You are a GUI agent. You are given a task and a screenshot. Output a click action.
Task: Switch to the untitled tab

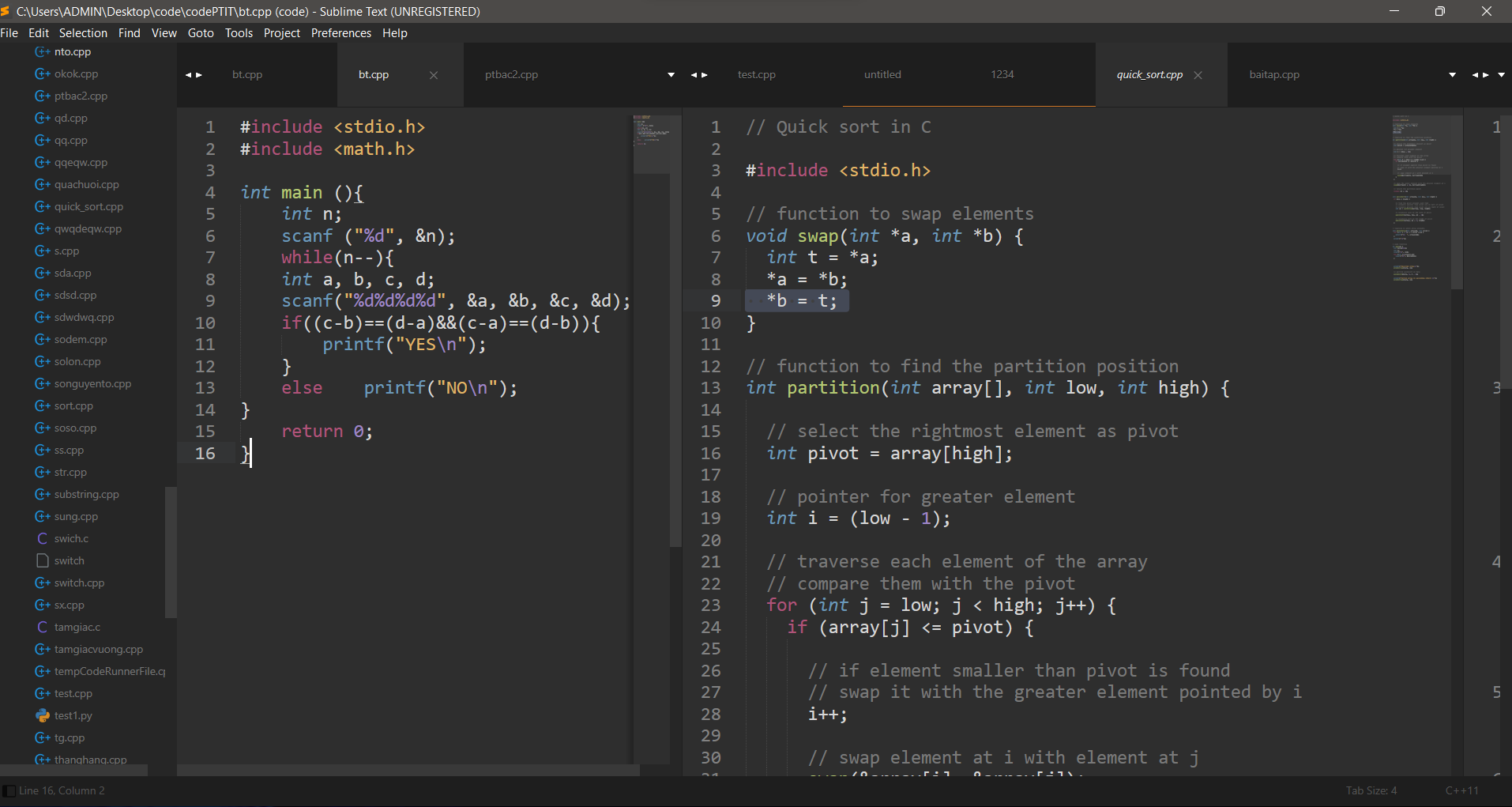(882, 74)
